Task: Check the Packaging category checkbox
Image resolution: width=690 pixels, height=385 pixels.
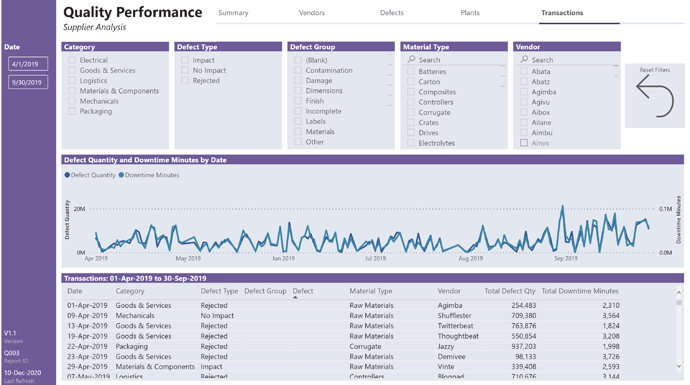Action: pyautogui.click(x=72, y=111)
